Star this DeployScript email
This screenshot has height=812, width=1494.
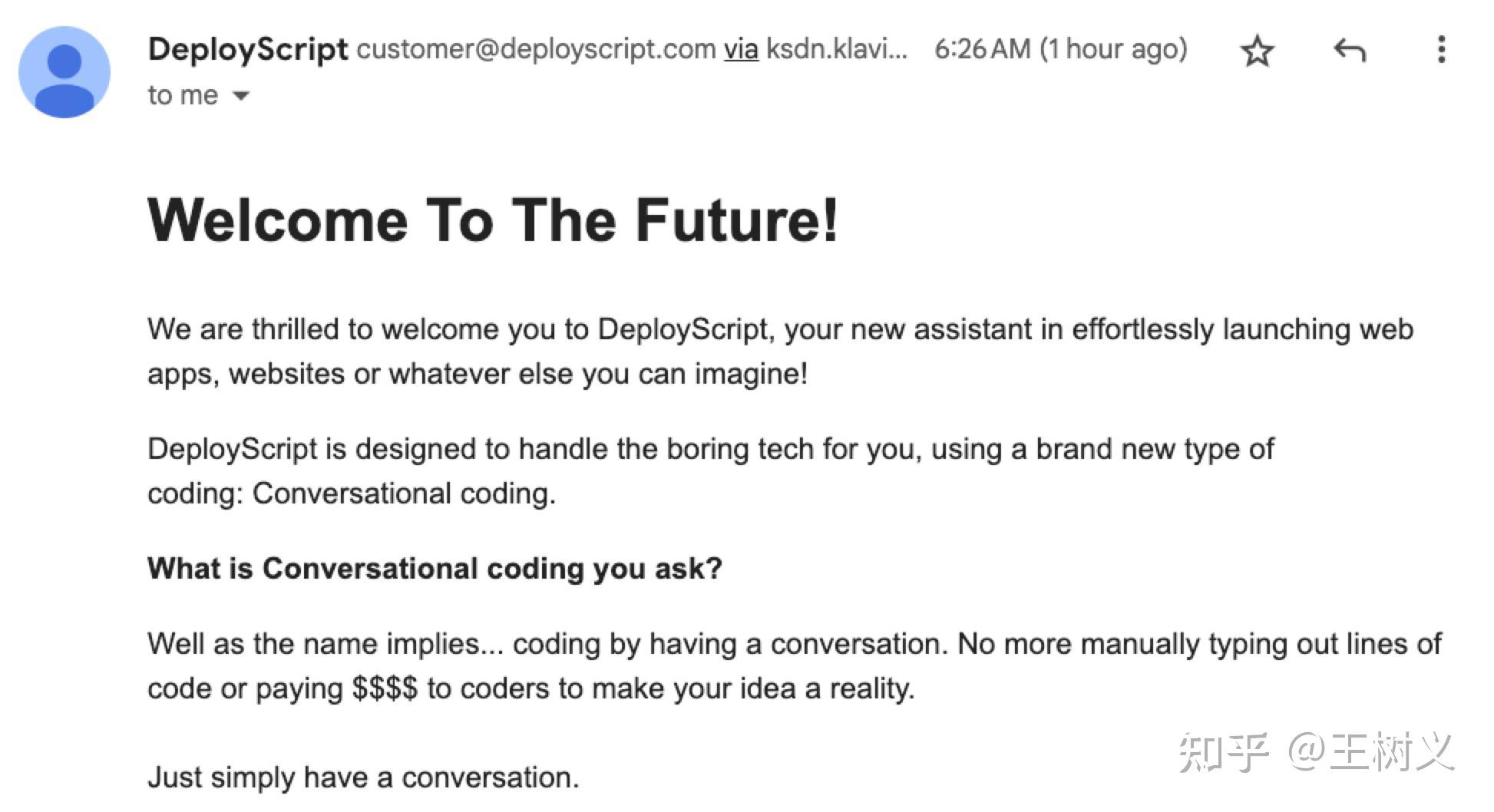click(1257, 51)
